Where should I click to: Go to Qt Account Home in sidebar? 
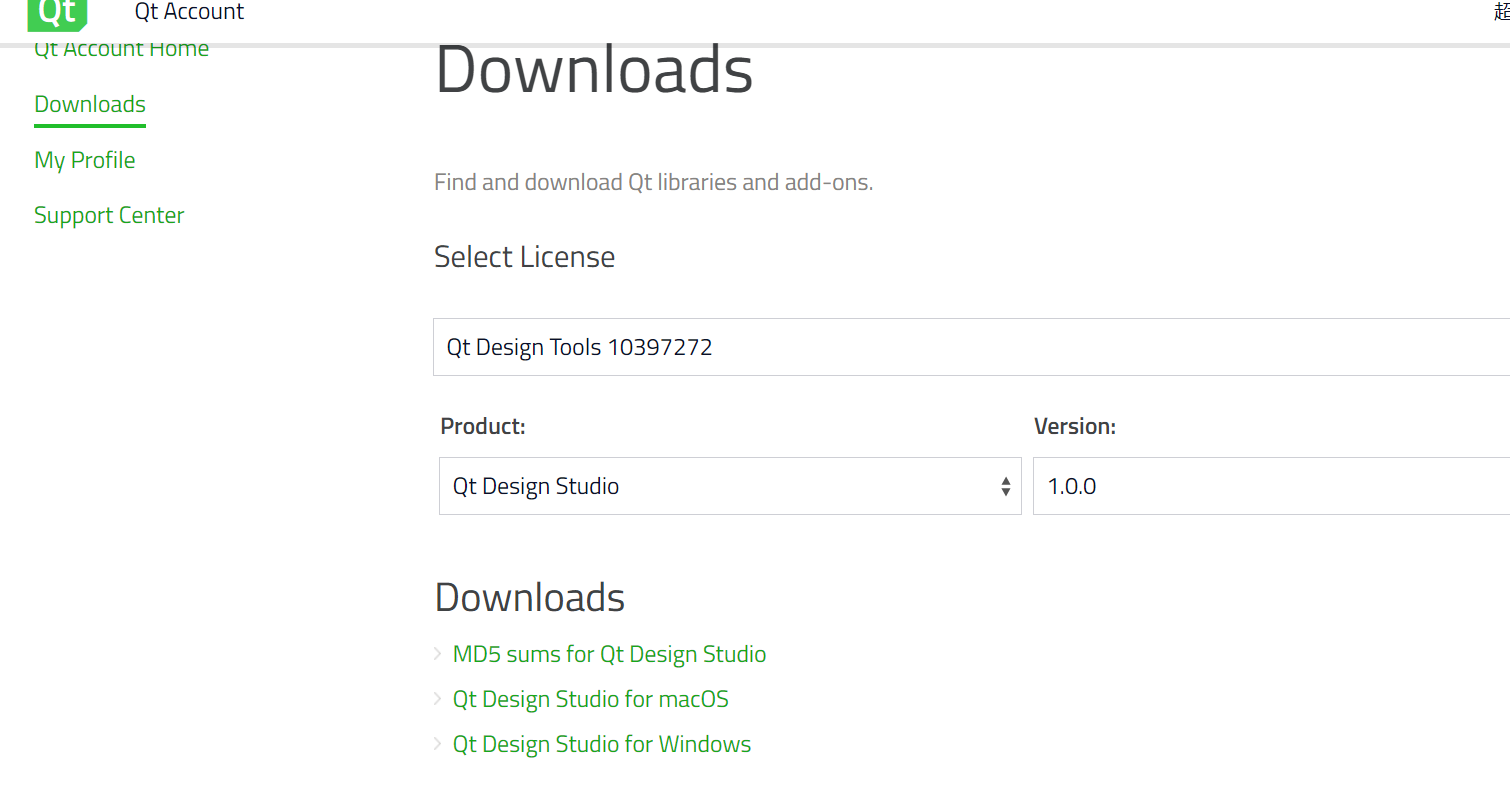(x=121, y=49)
